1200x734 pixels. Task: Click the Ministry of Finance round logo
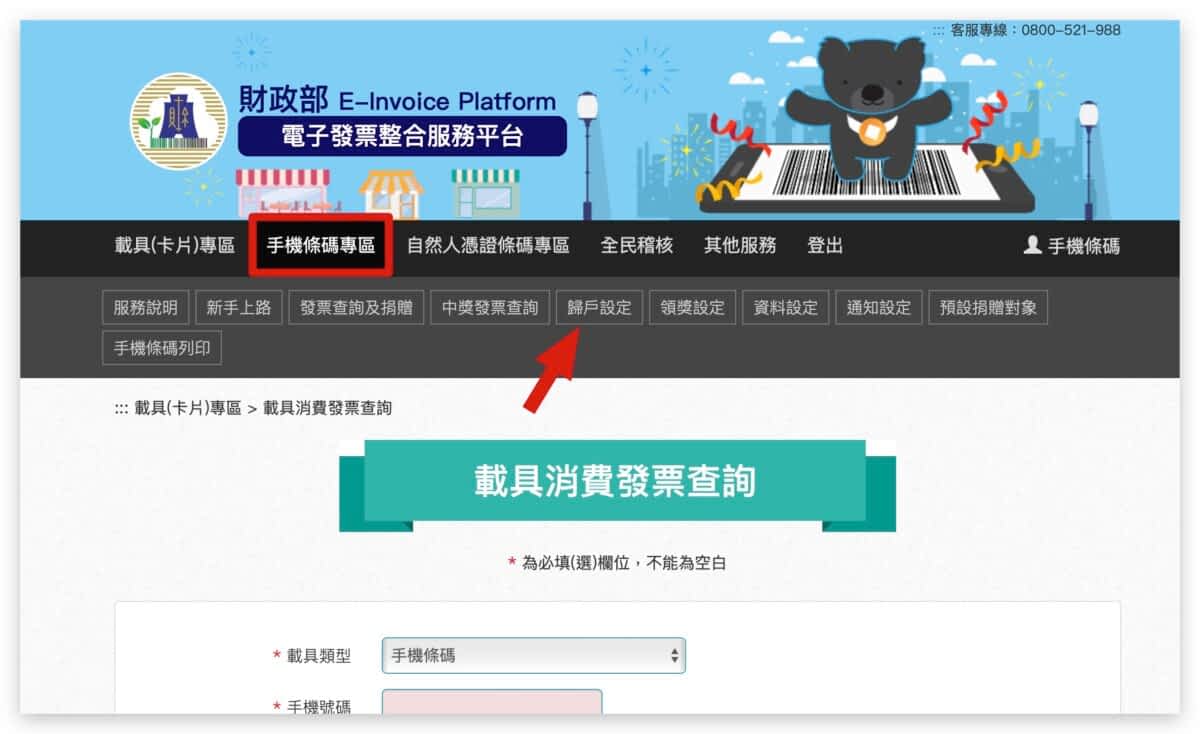click(178, 121)
